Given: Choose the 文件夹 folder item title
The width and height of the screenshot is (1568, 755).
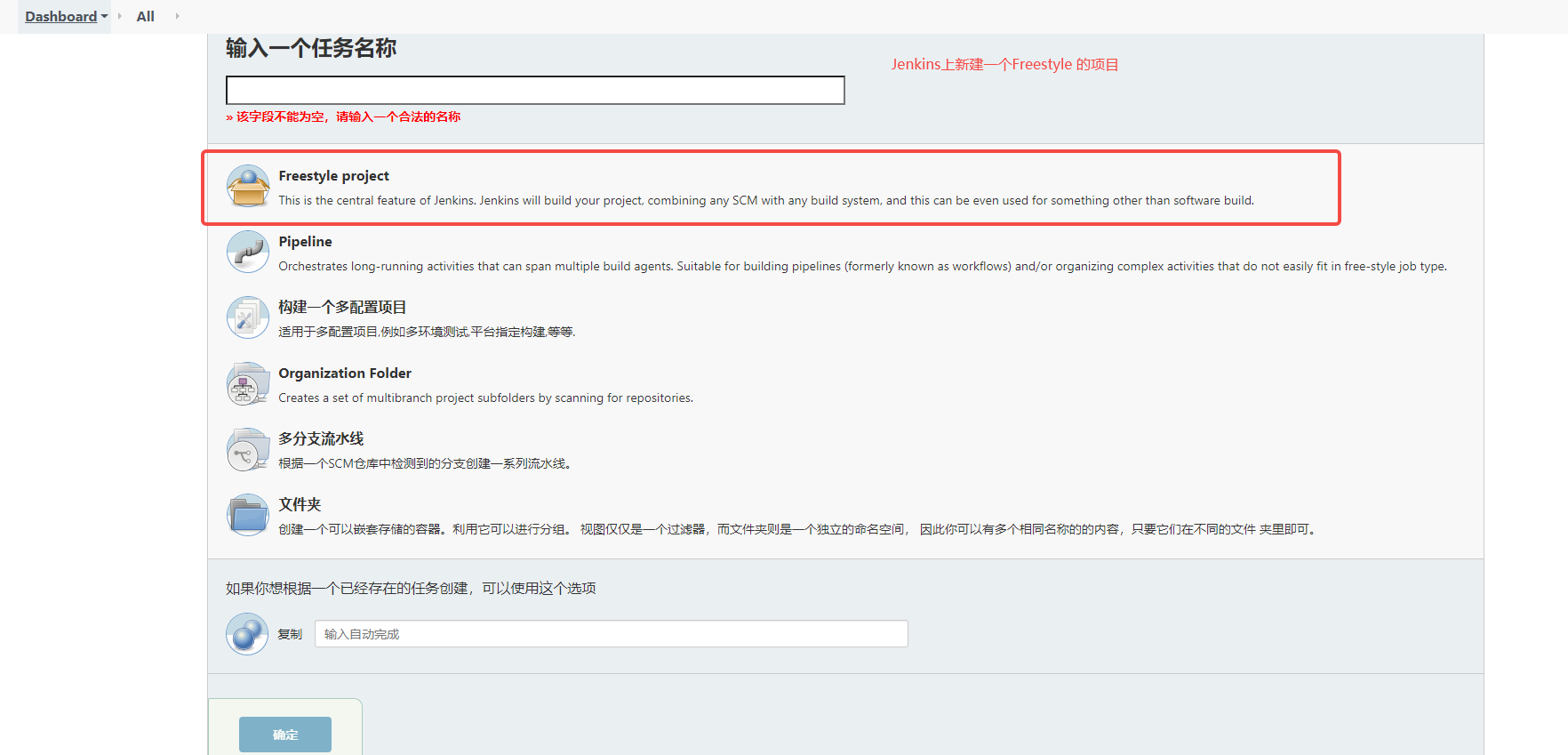Looking at the screenshot, I should pos(300,504).
